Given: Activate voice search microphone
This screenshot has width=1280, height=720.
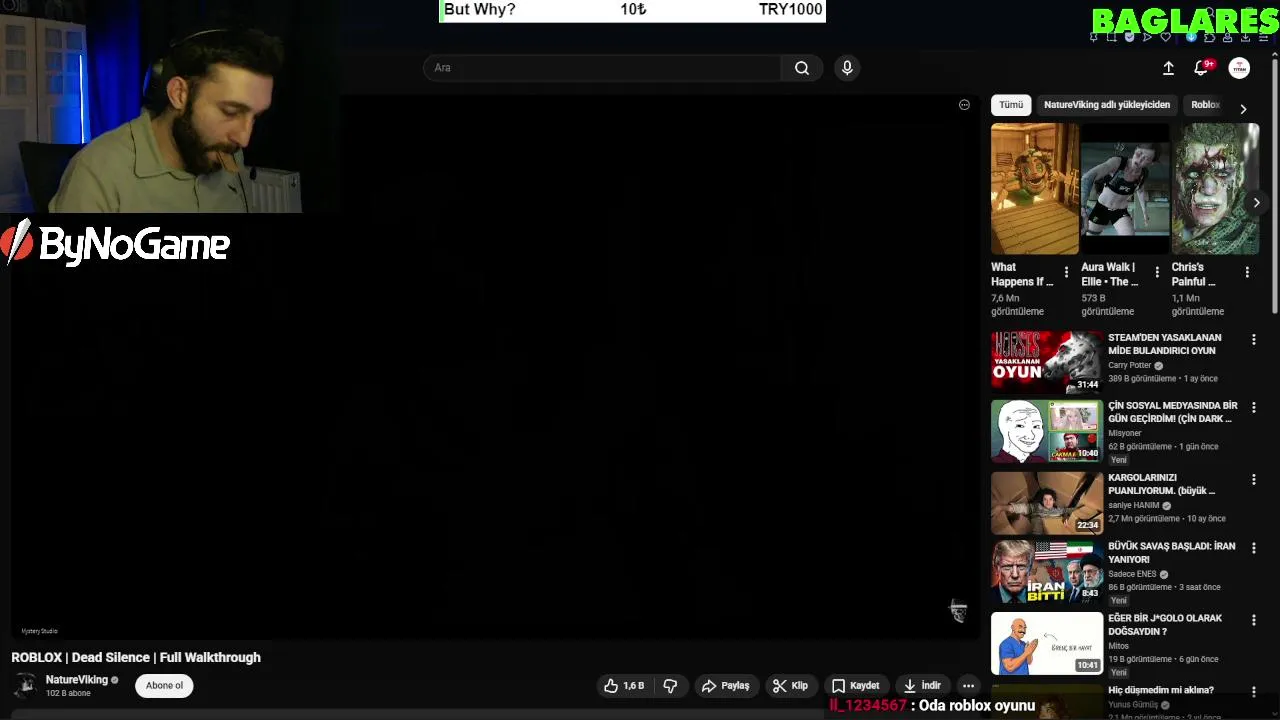Looking at the screenshot, I should (847, 68).
